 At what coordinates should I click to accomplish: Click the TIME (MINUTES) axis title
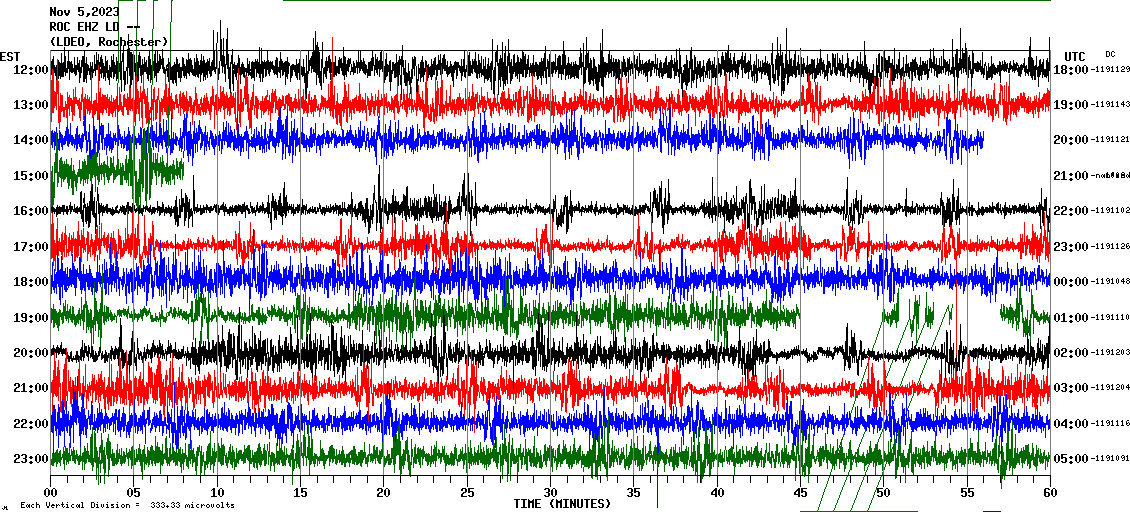point(562,504)
